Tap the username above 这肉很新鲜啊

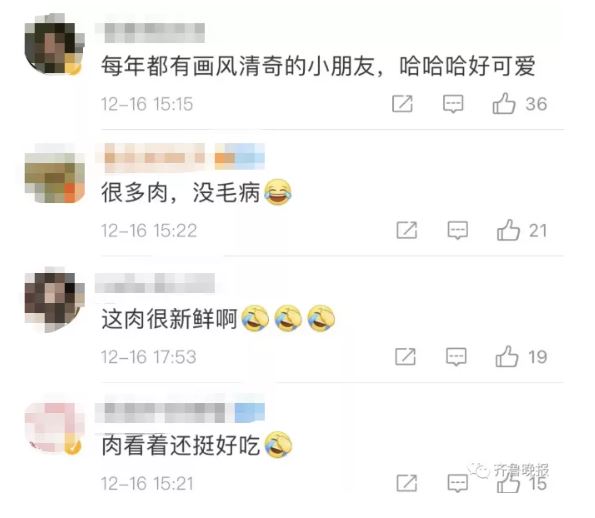155,283
